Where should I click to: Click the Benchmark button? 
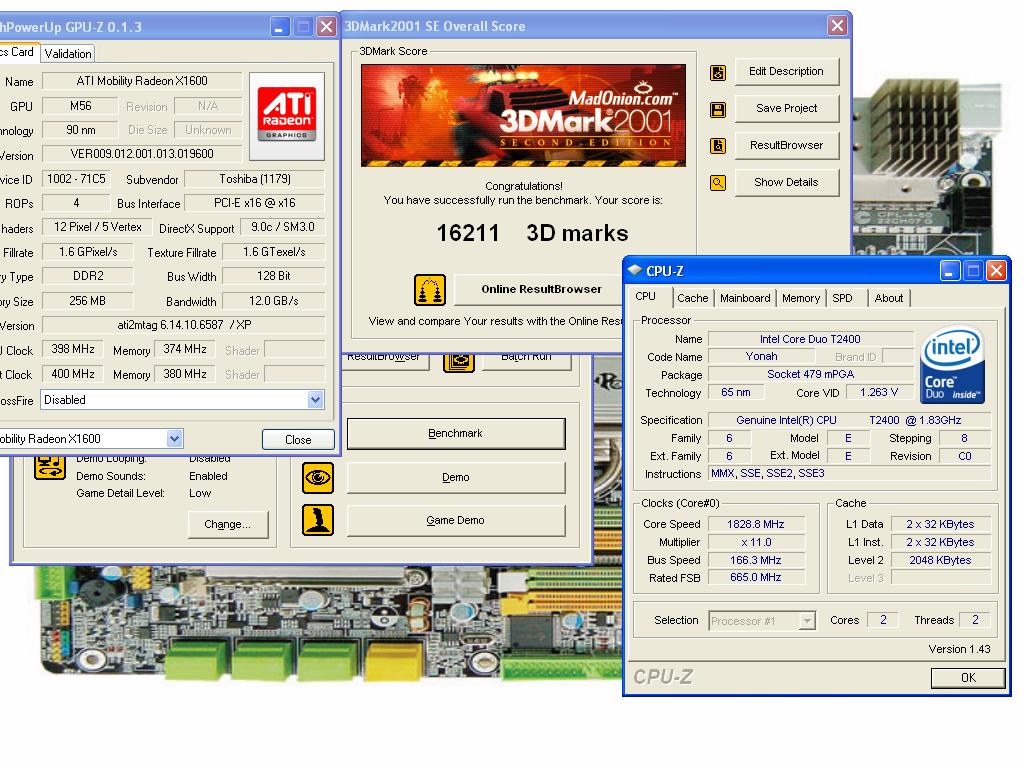[455, 434]
